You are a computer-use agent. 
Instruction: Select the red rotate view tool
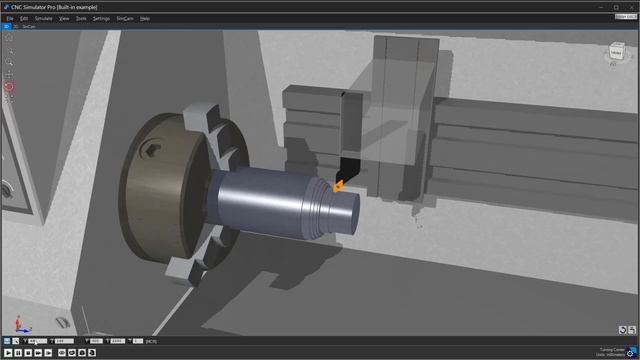pos(9,87)
